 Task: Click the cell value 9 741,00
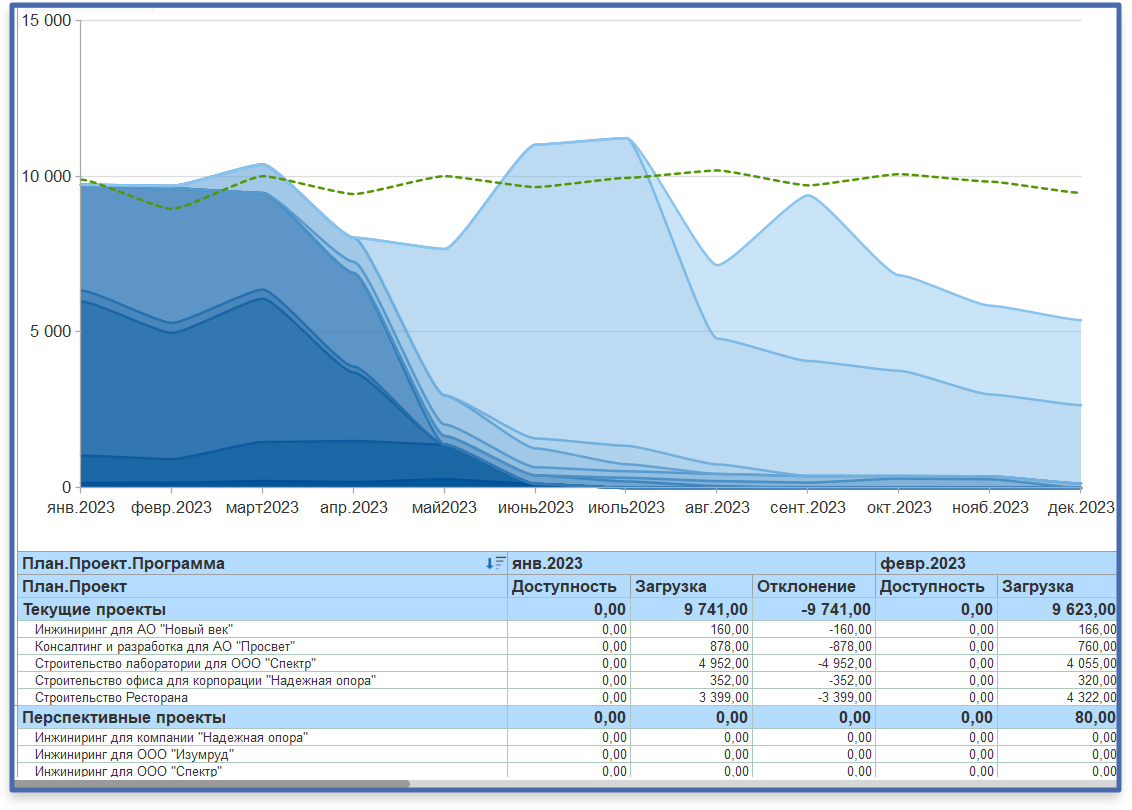point(715,609)
